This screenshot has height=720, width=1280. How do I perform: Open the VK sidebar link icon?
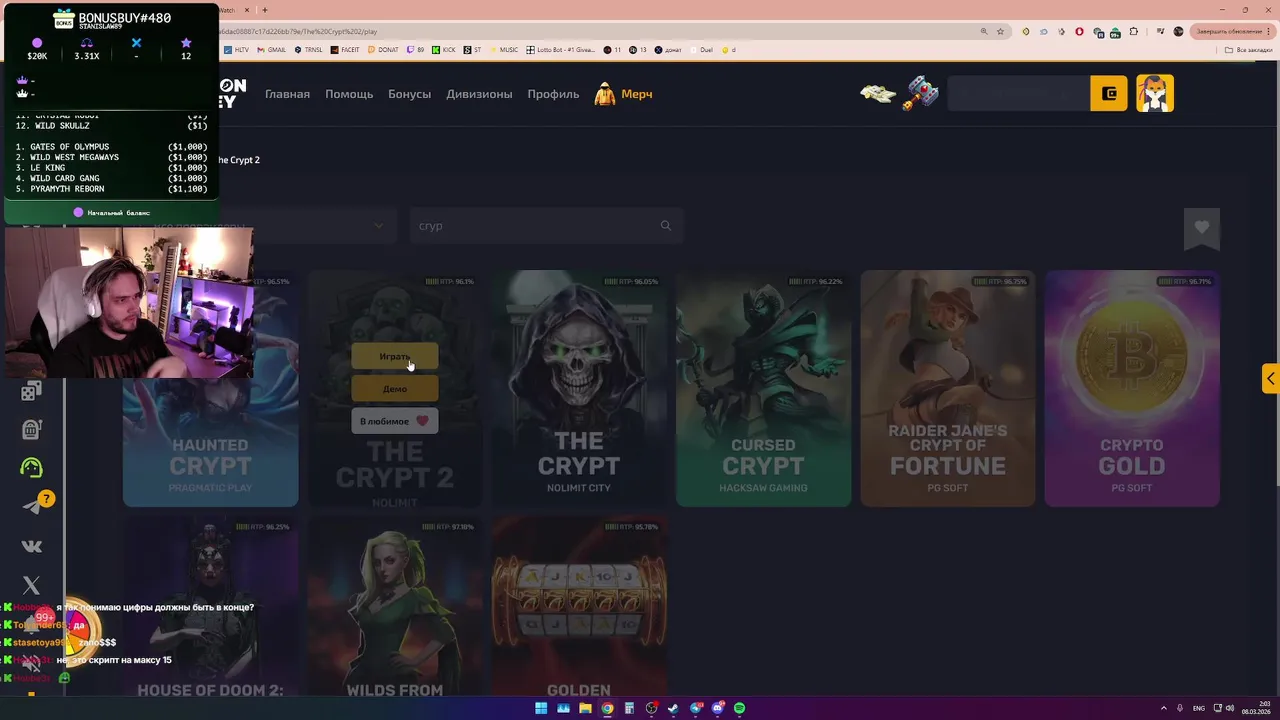pyautogui.click(x=31, y=546)
